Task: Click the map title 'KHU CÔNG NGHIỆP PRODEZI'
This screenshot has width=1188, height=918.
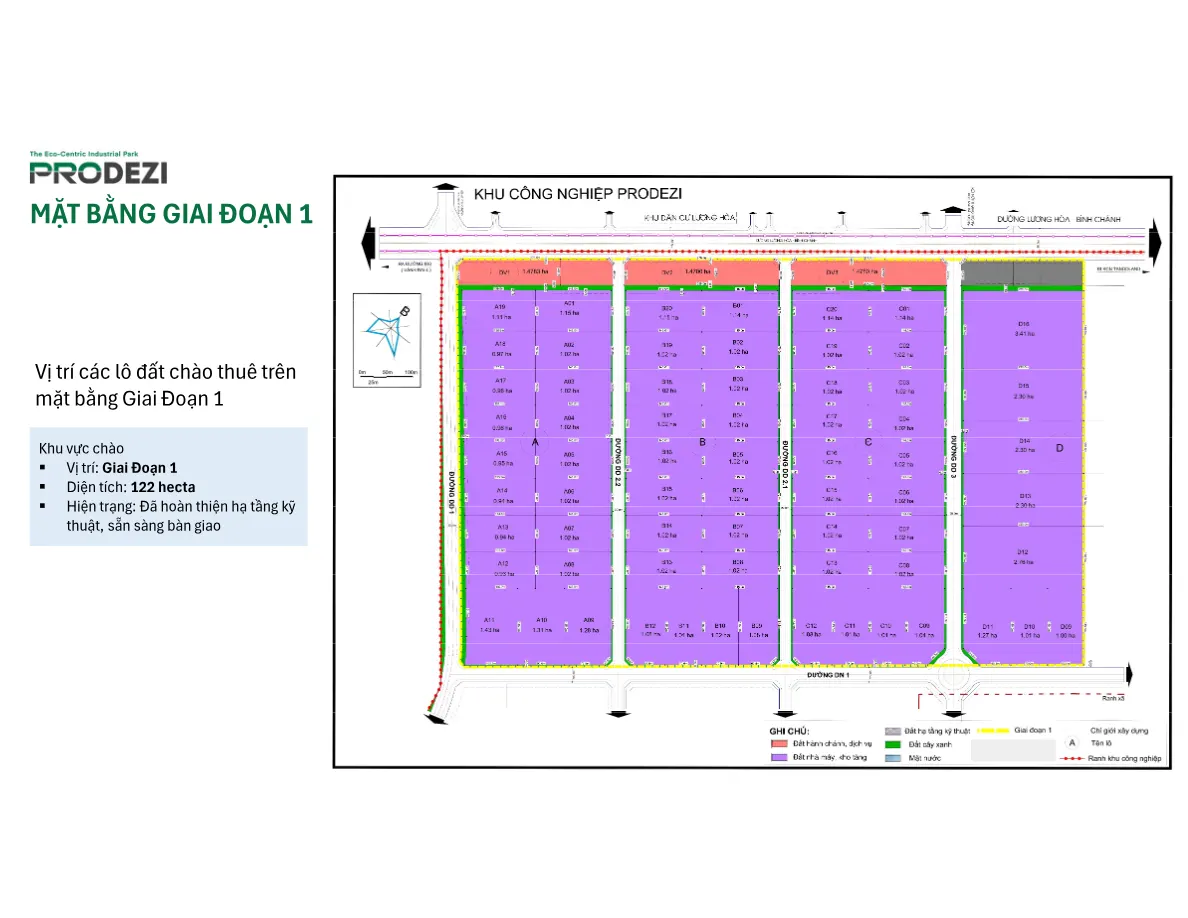Action: (x=578, y=194)
